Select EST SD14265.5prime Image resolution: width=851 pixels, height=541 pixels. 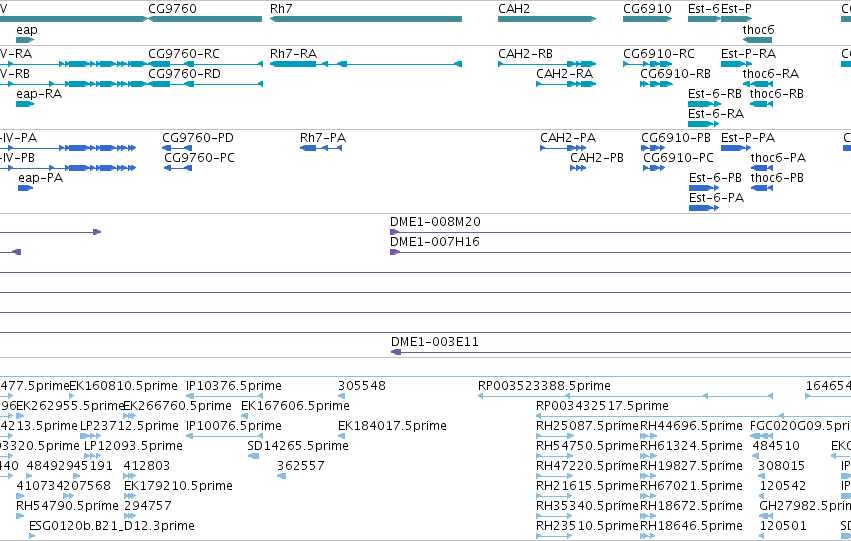tap(253, 456)
